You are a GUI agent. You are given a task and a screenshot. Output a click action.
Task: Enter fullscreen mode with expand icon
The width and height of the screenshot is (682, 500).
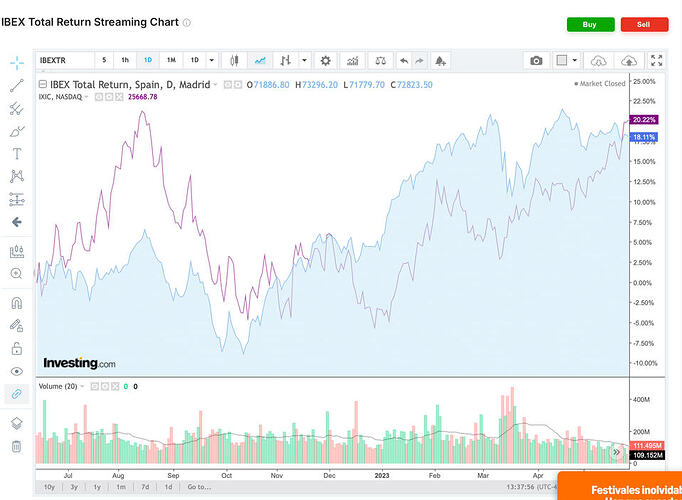tap(656, 60)
